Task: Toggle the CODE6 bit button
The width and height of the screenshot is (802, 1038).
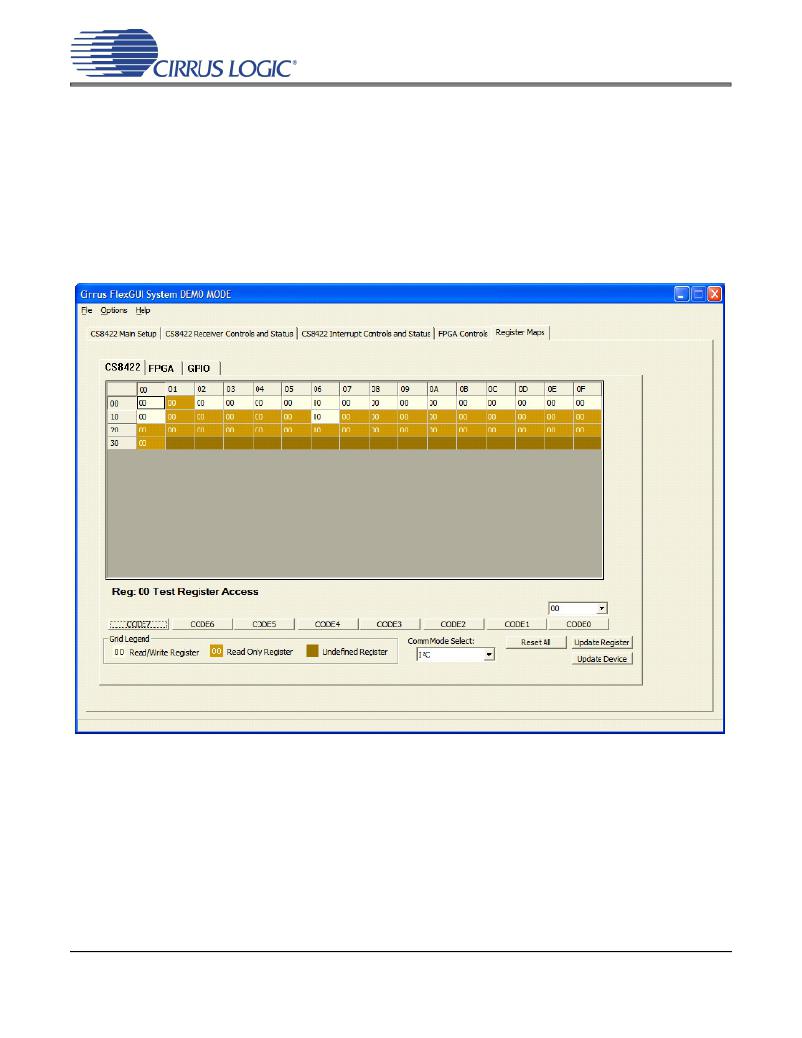Action: pos(202,624)
